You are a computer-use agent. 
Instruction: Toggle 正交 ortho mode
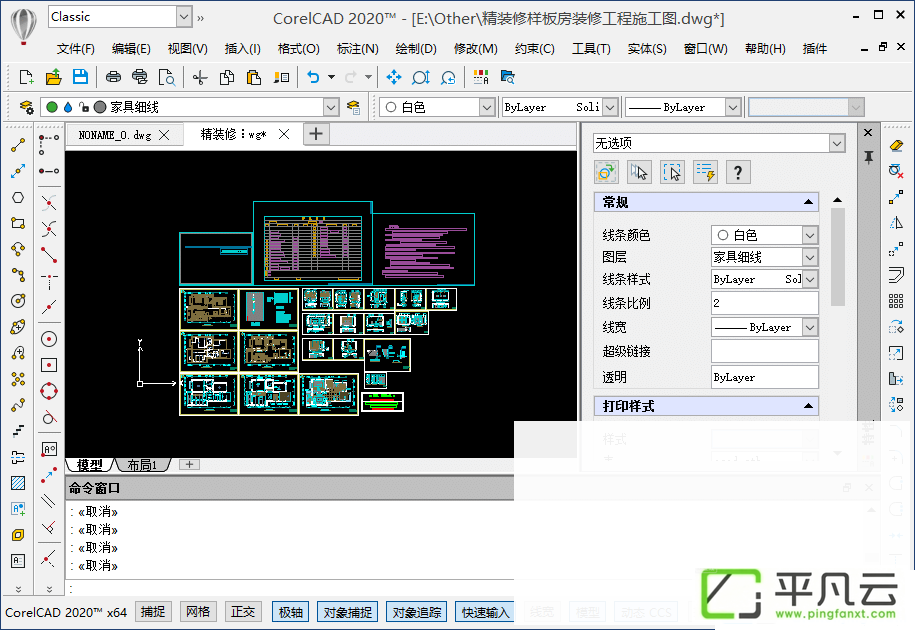click(243, 612)
